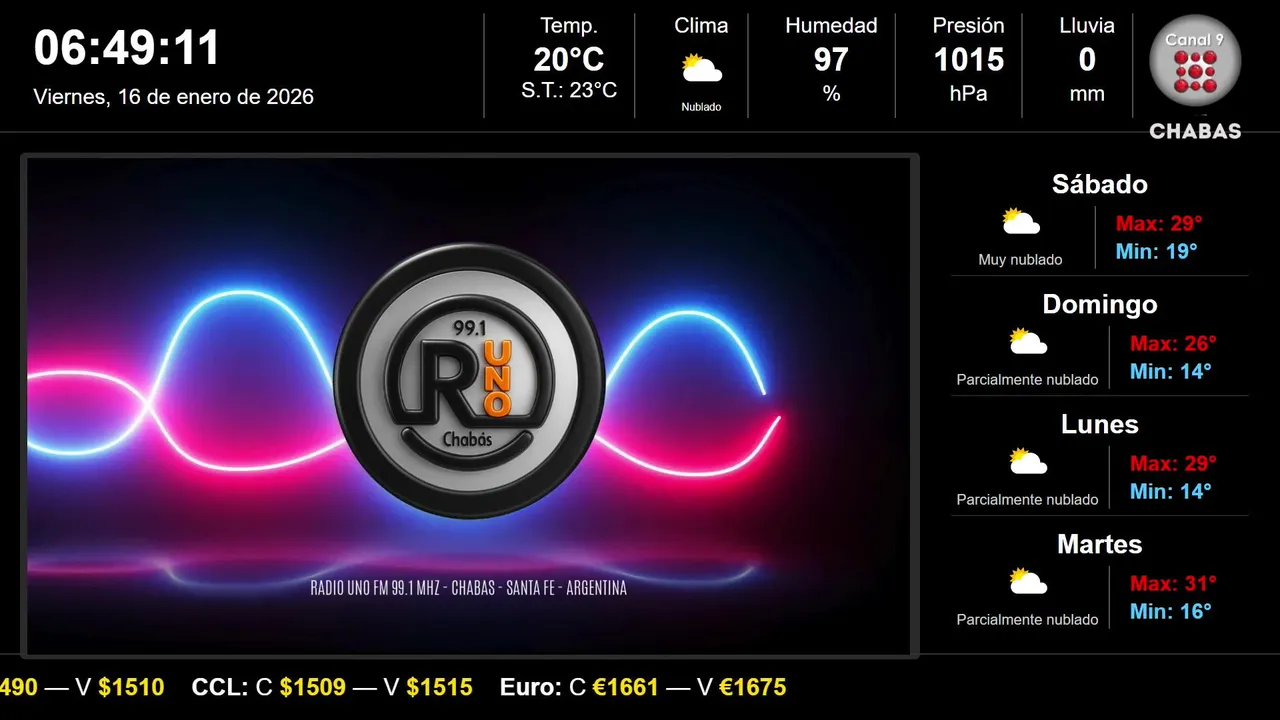This screenshot has height=720, width=1280.
Task: Click the $1510 sell price in ticker
Action: 131,687
